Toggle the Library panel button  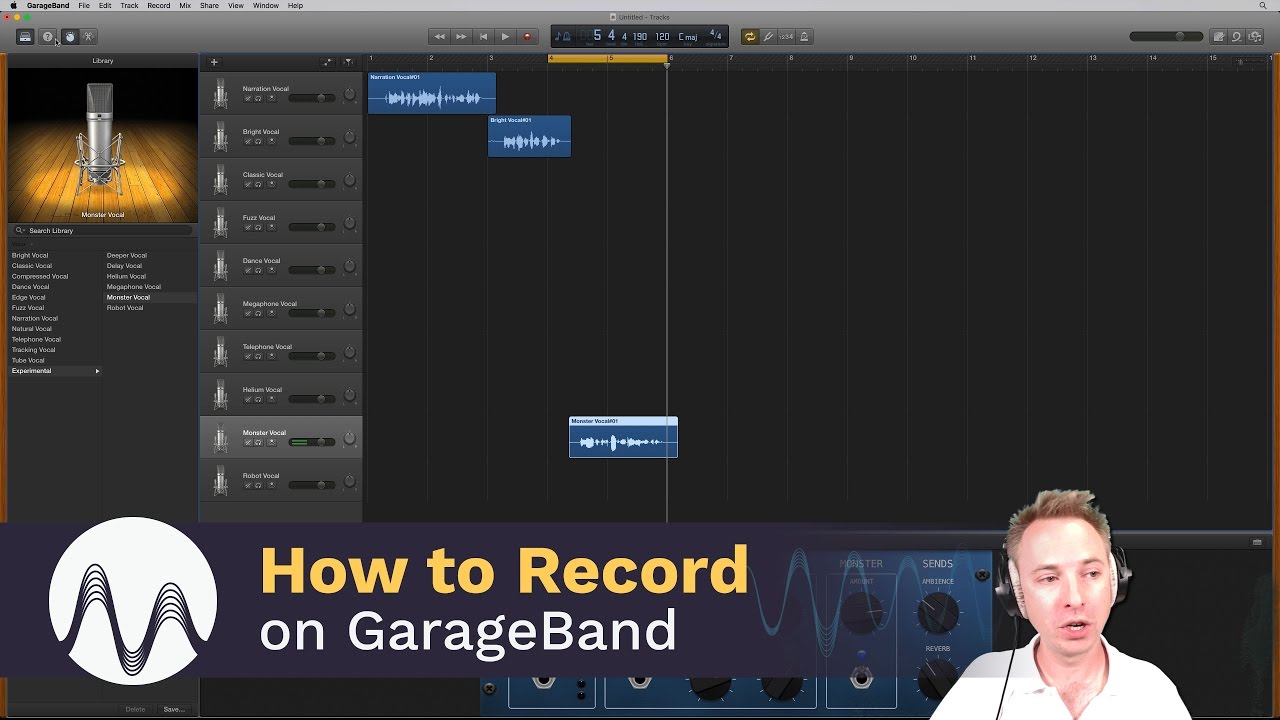[x=26, y=37]
